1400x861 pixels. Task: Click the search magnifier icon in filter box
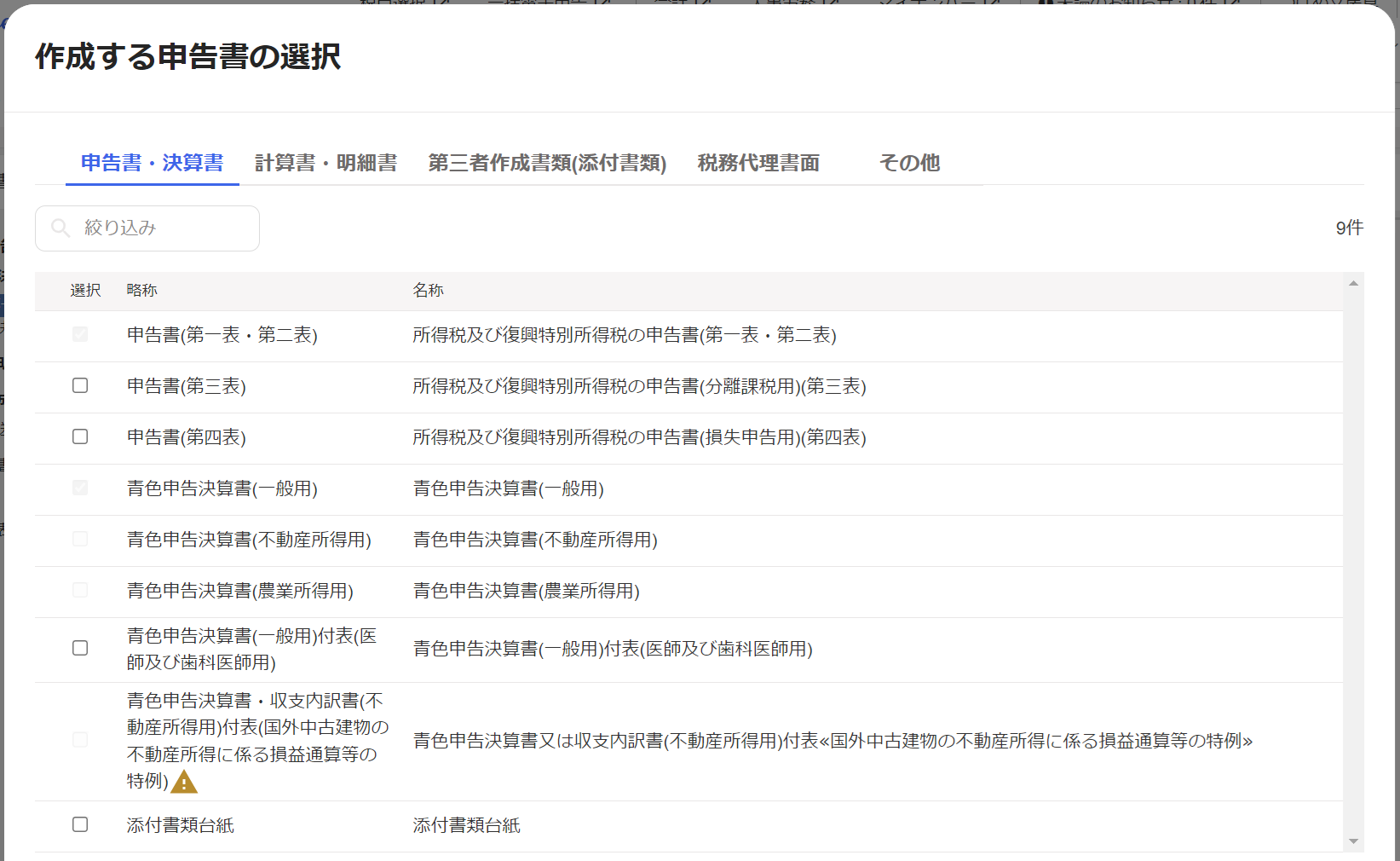coord(60,228)
